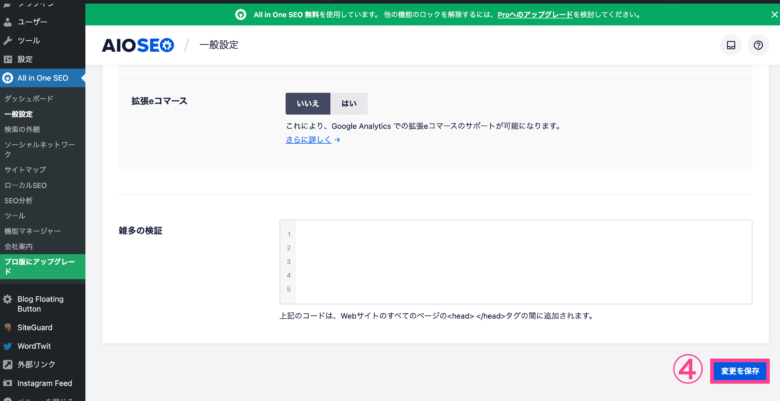Click the green banner AIOSEO round icon

pos(241,15)
